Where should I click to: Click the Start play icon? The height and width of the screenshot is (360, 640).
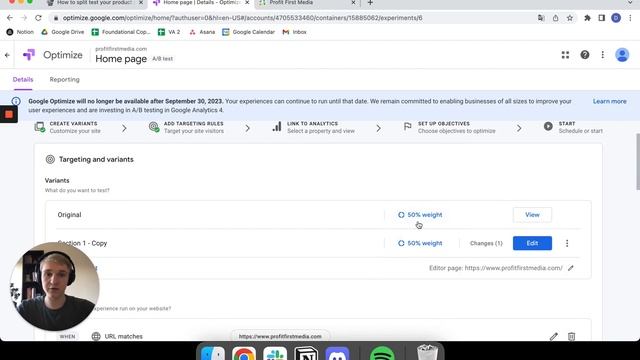pyautogui.click(x=548, y=127)
